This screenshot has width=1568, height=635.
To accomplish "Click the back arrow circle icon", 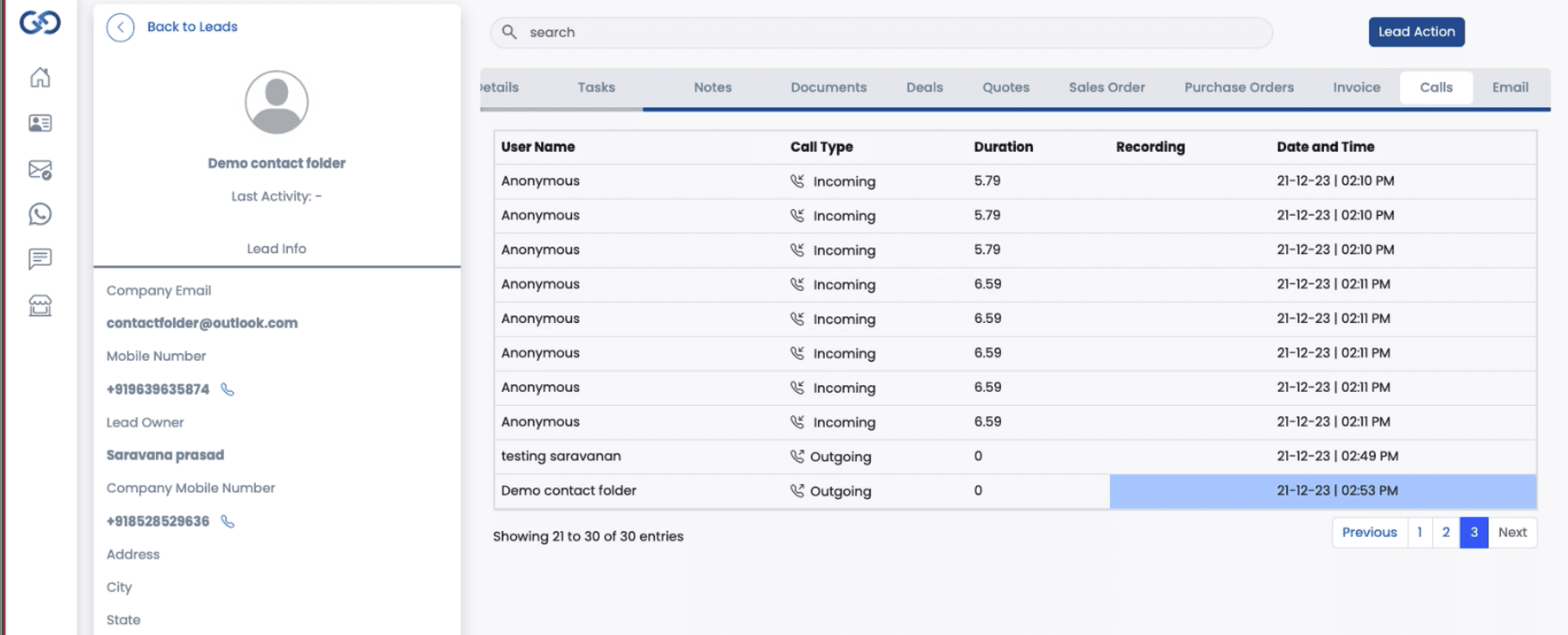I will (121, 28).
